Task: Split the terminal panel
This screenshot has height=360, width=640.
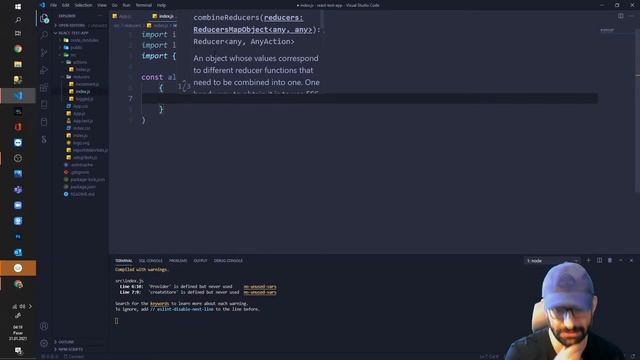Action: coord(599,260)
